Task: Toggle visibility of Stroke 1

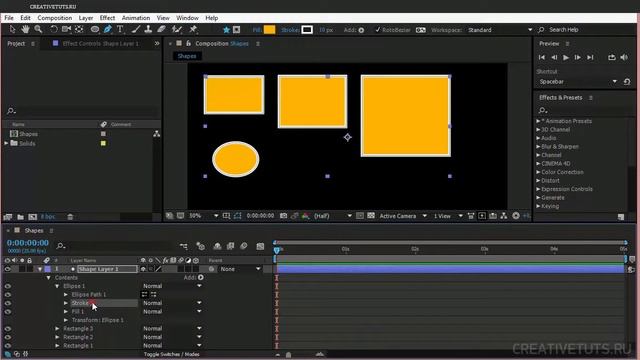Action: (7, 303)
